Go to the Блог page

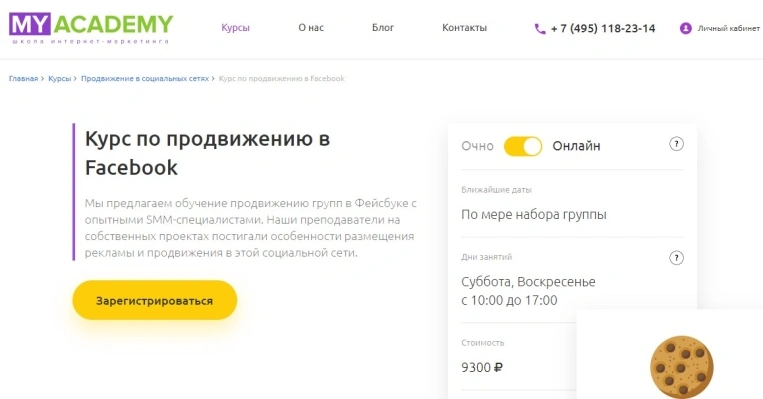tap(383, 28)
